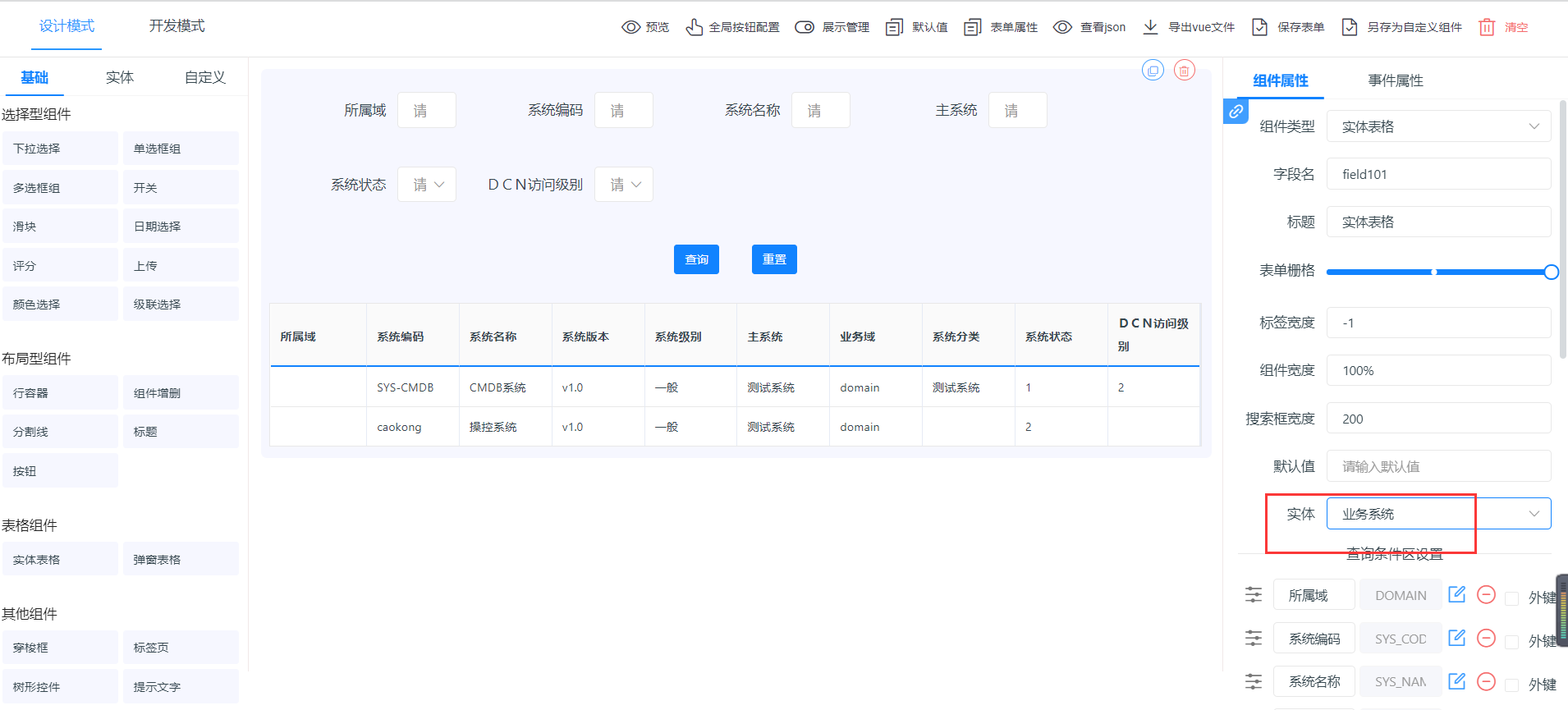The width and height of the screenshot is (1568, 710).
Task: Add the 颜色选择 component
Action: 60,305
